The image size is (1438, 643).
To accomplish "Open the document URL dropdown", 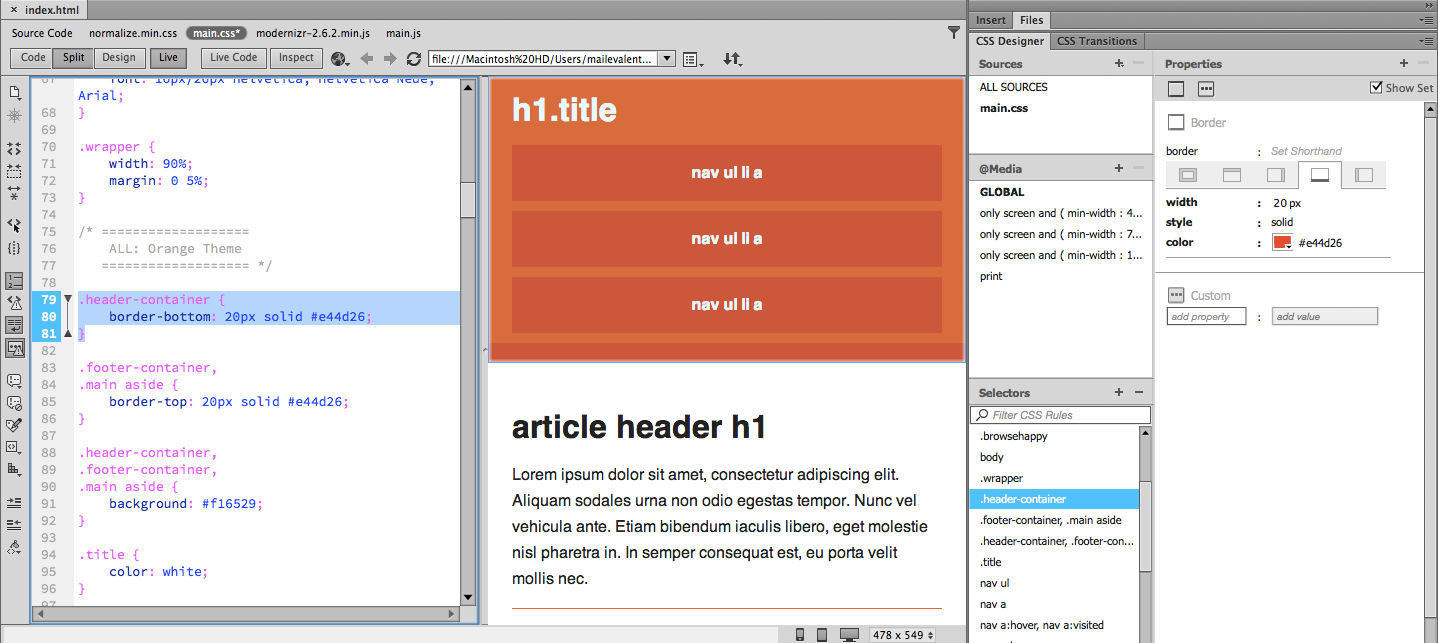I will (x=666, y=58).
